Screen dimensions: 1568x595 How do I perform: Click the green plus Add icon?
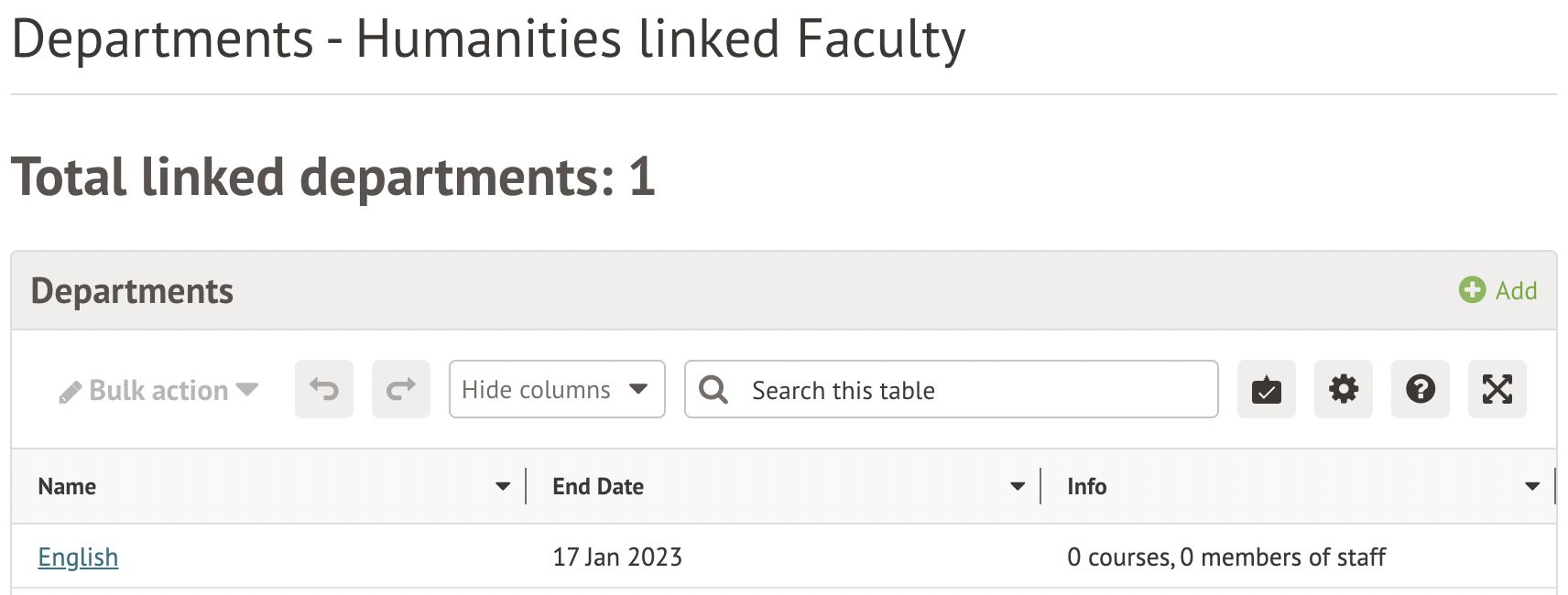point(1472,290)
